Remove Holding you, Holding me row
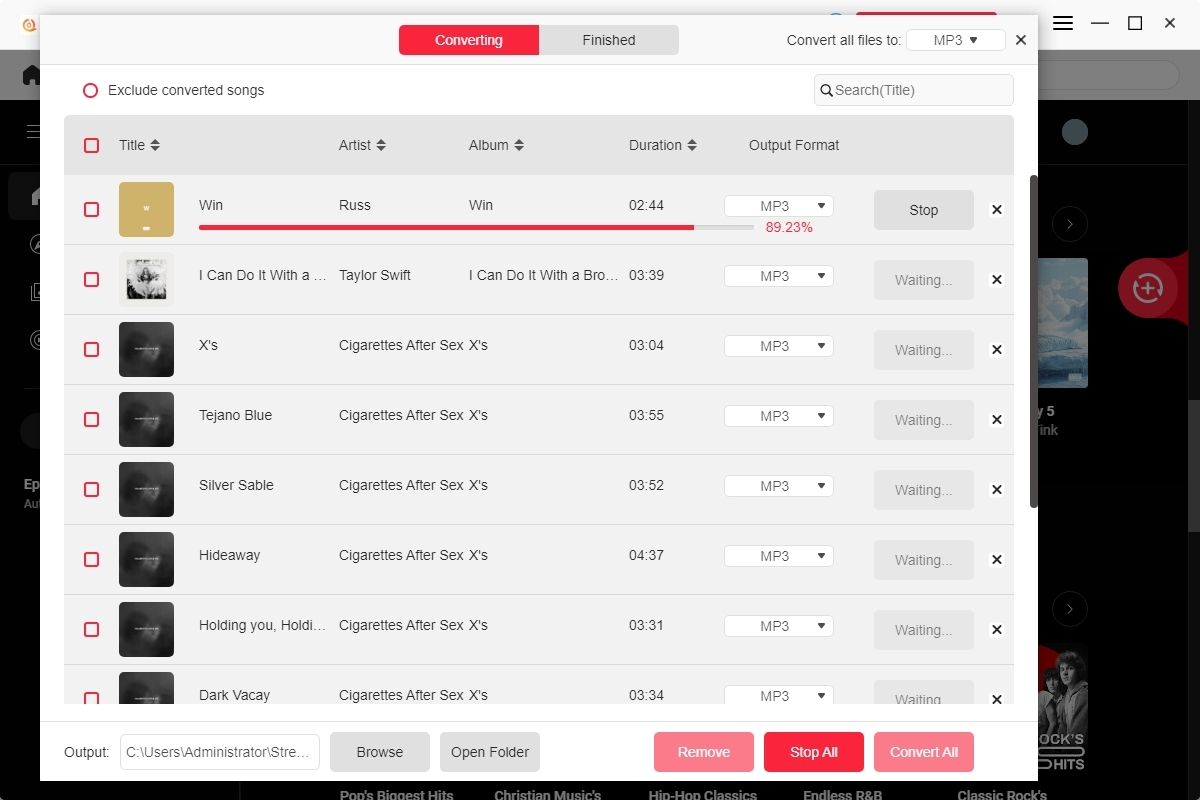Viewport: 1200px width, 800px height. click(996, 630)
